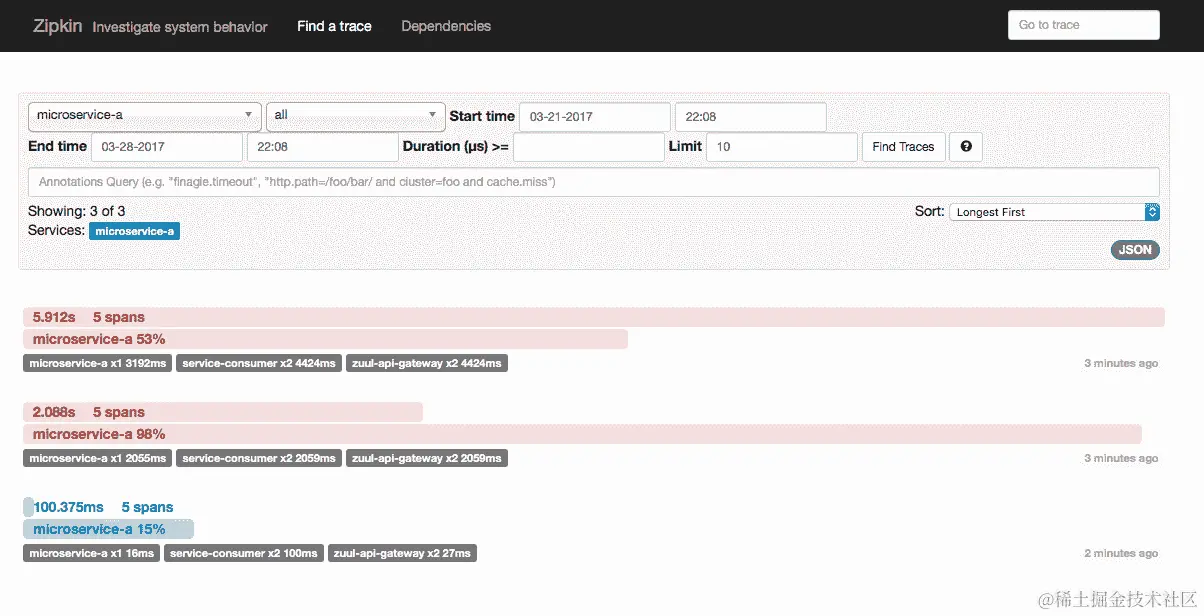Screen dimensions: 1204x616
Task: Click the microservice-a 98% bar
Action: tap(582, 434)
